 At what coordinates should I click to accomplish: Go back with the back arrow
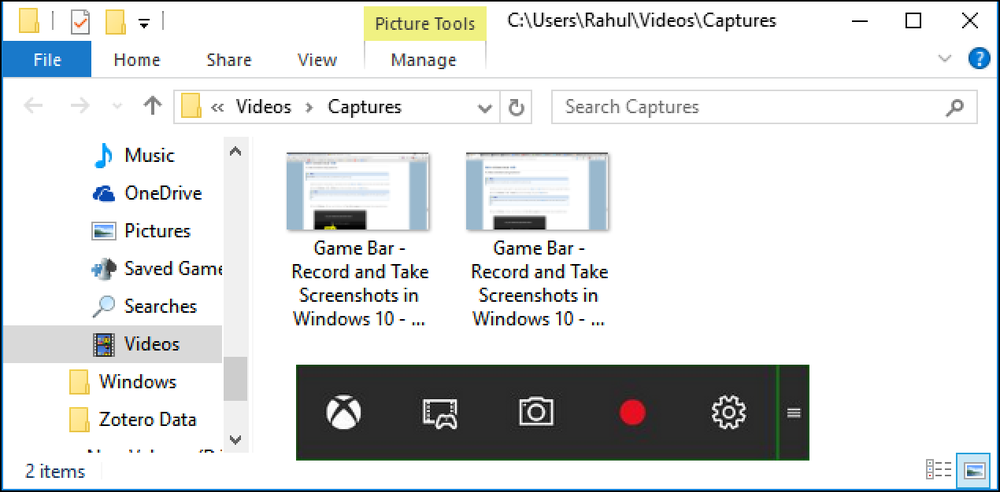(x=33, y=106)
